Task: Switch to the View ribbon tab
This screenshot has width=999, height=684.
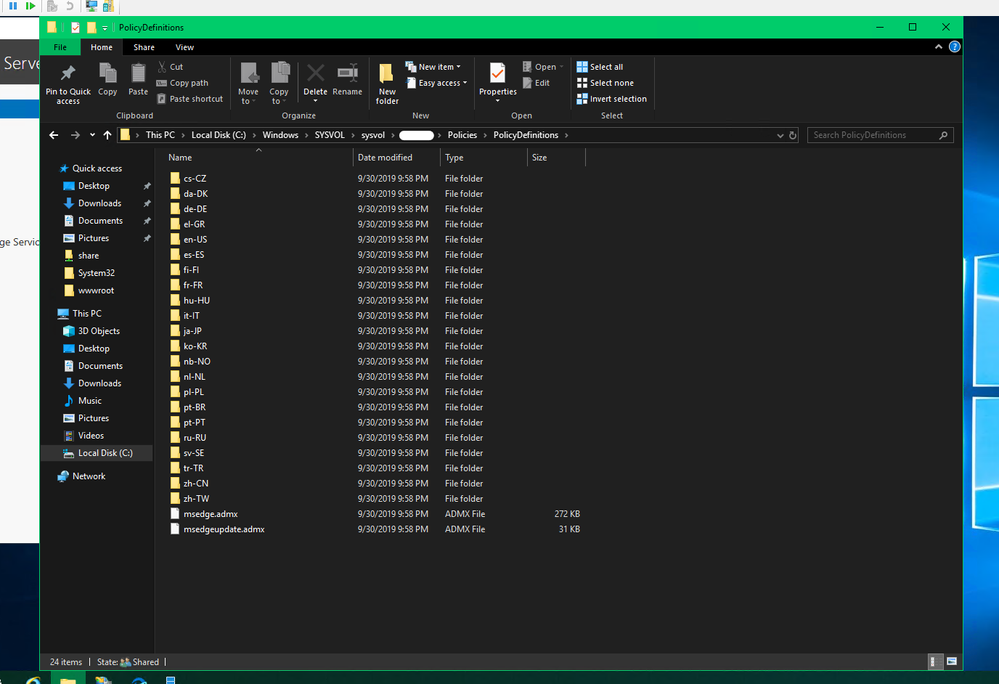Action: pos(185,47)
